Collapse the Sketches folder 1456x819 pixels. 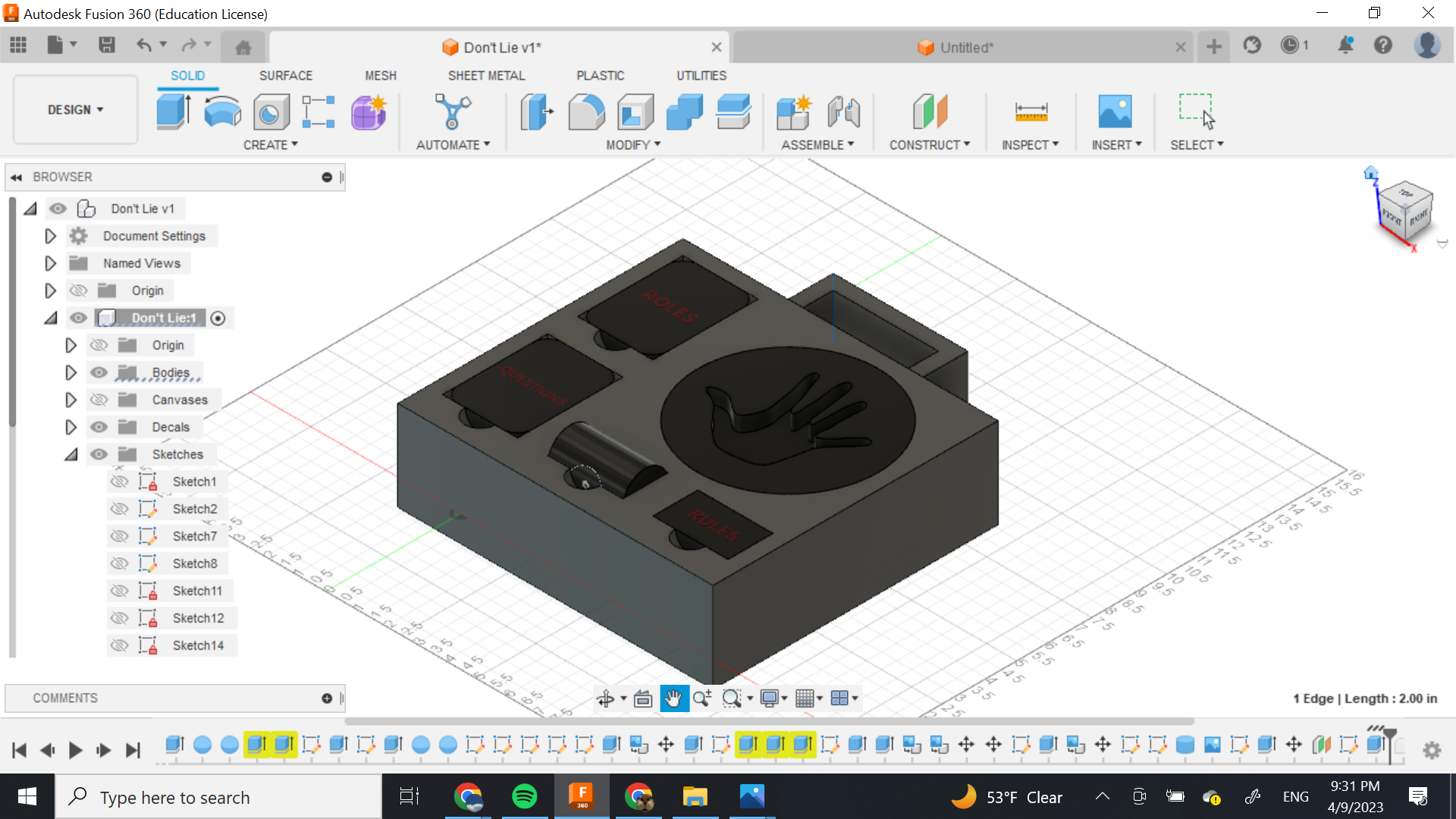point(71,454)
